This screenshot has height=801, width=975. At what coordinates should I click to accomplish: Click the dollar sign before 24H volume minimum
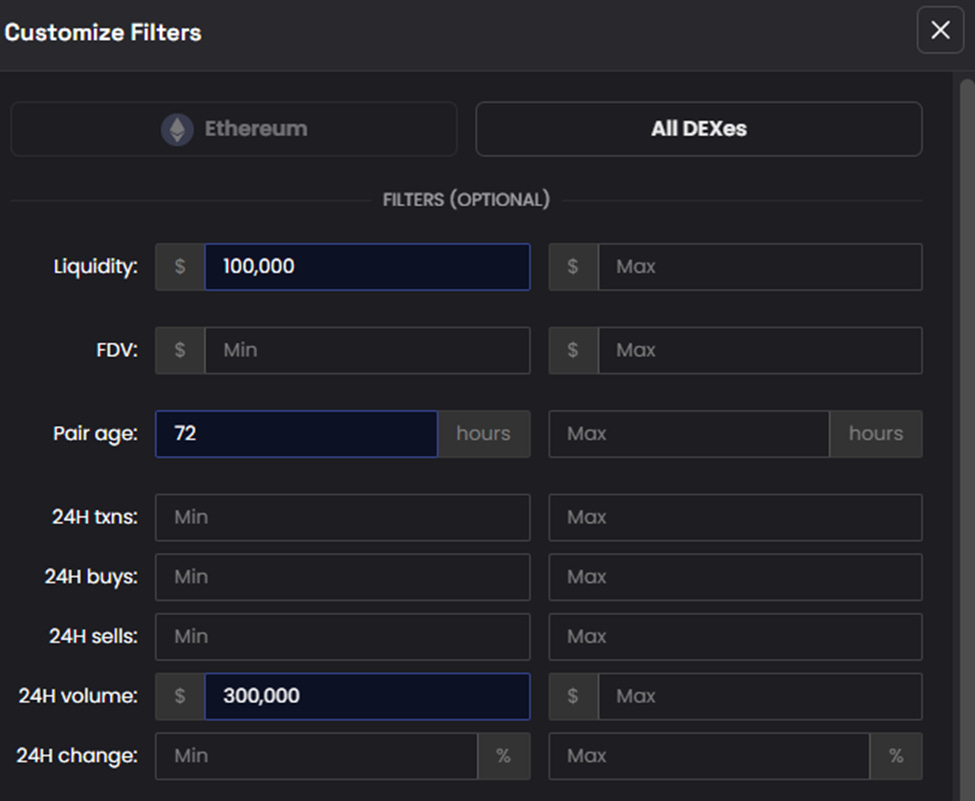pyautogui.click(x=180, y=697)
